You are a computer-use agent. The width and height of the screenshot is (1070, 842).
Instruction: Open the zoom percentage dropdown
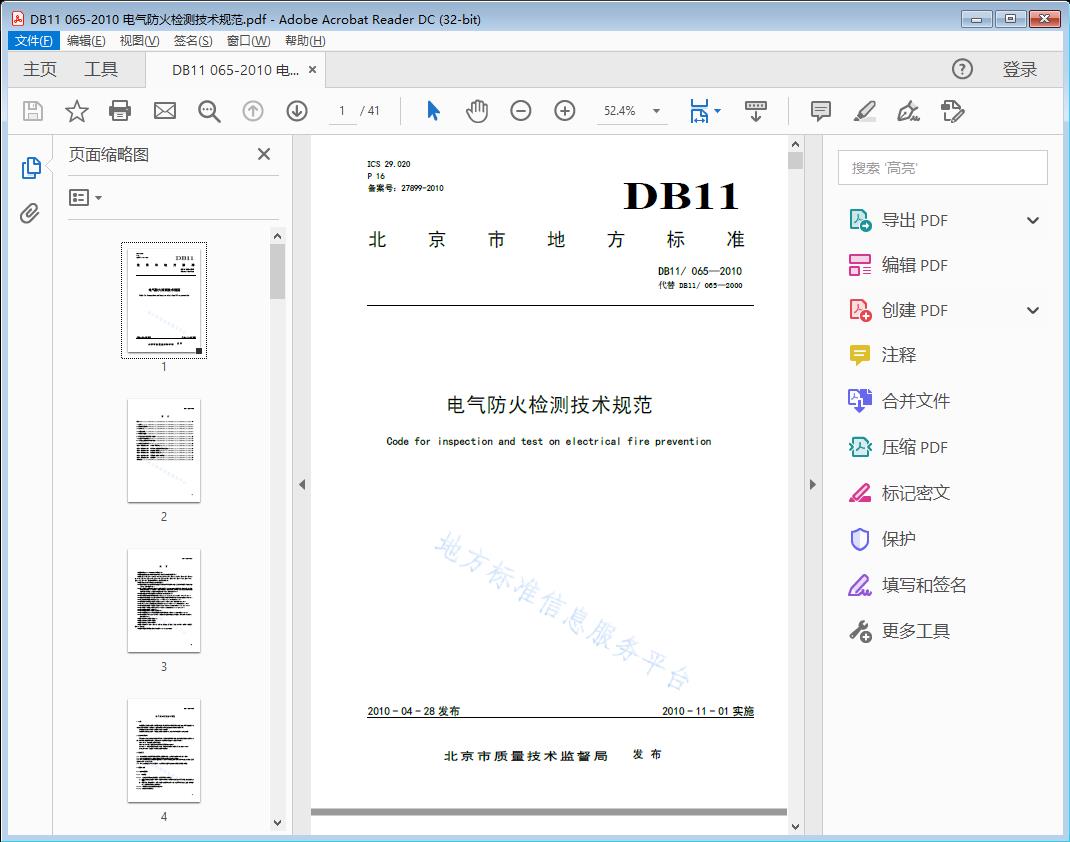(x=655, y=111)
